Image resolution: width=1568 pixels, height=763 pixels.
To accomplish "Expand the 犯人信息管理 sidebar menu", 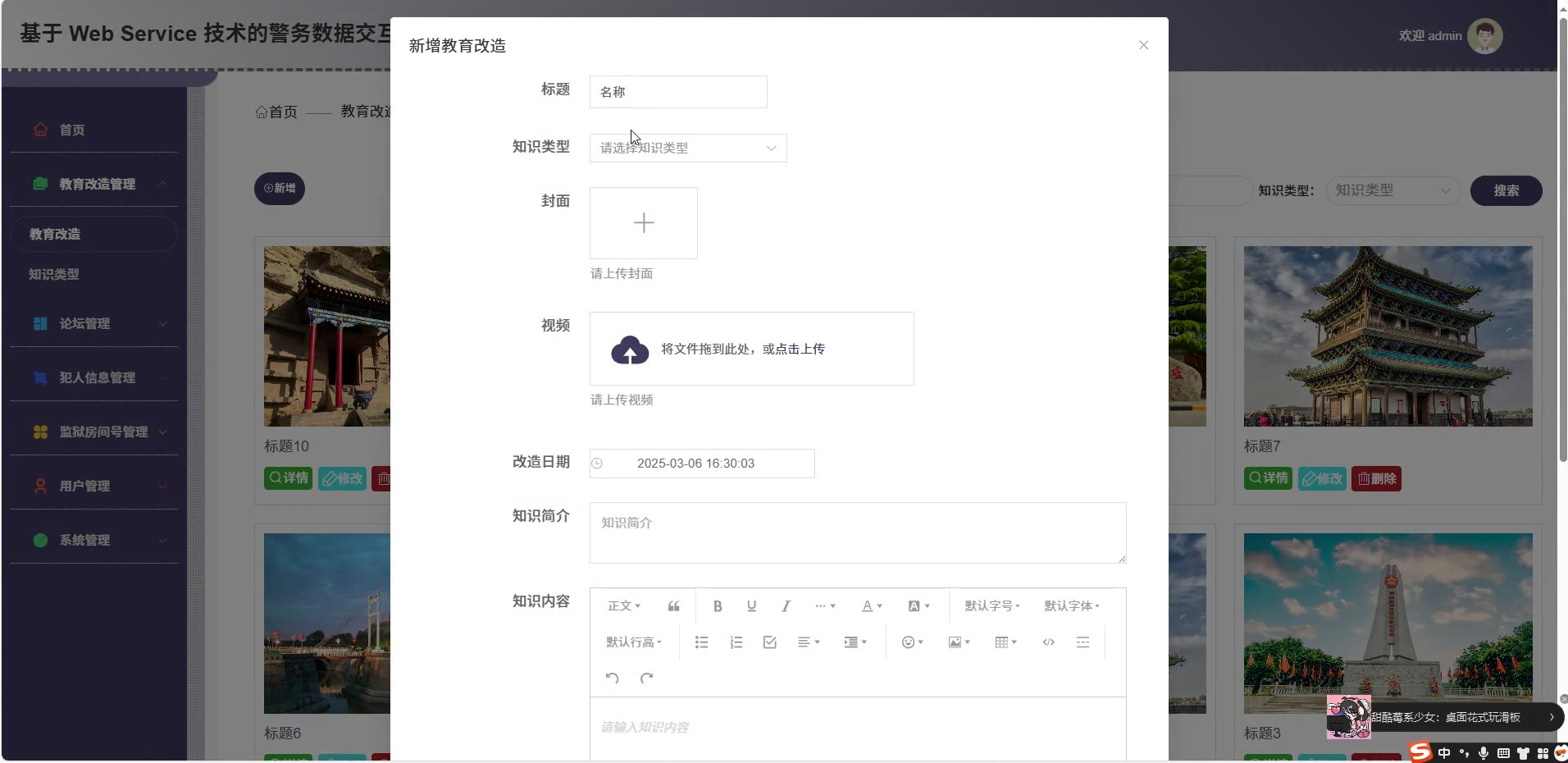I will click(93, 377).
